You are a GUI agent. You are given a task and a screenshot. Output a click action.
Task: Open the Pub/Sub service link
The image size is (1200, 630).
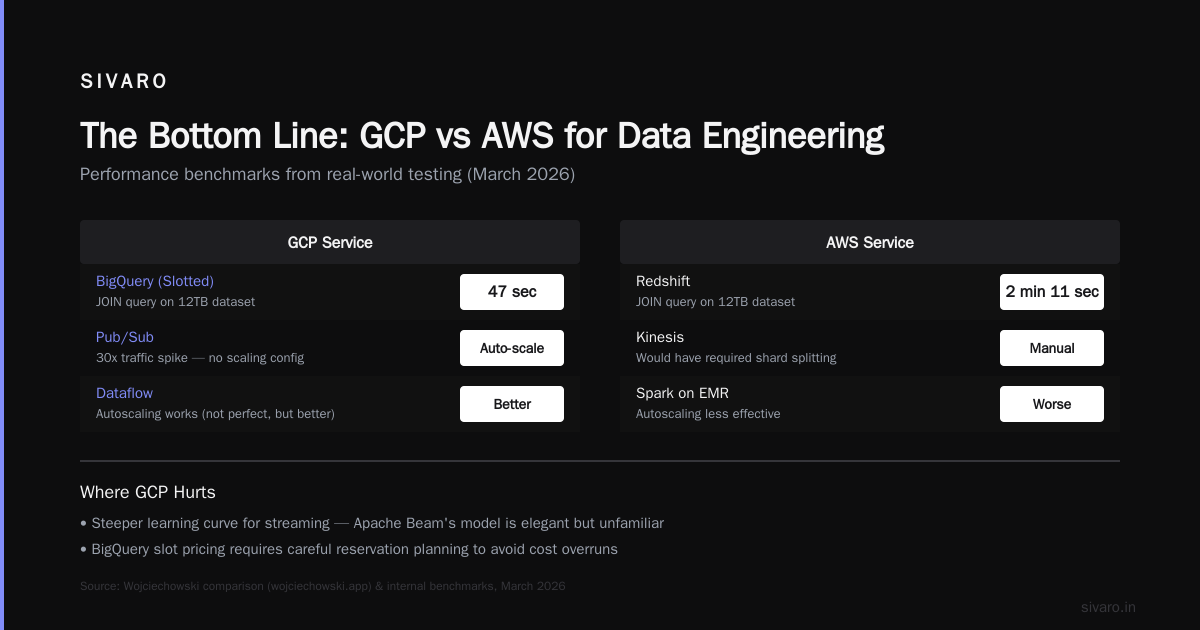point(125,337)
